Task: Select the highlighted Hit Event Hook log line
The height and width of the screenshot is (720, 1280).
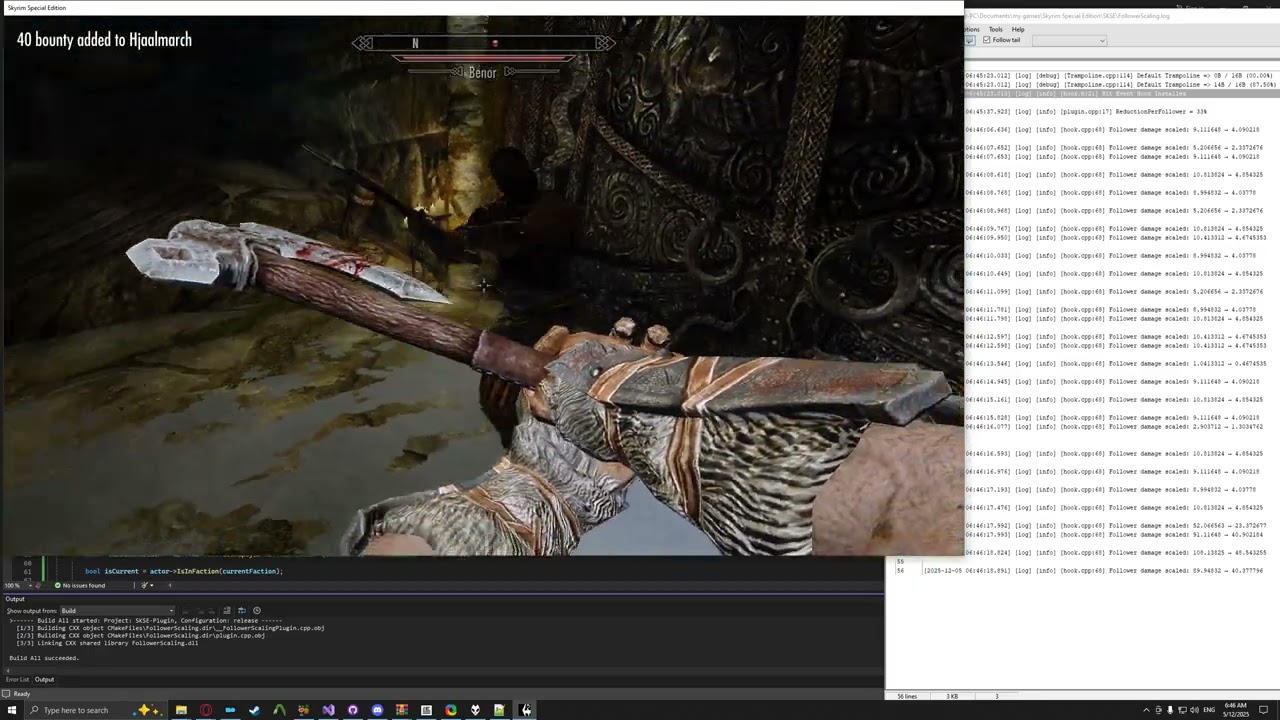Action: [1120, 94]
